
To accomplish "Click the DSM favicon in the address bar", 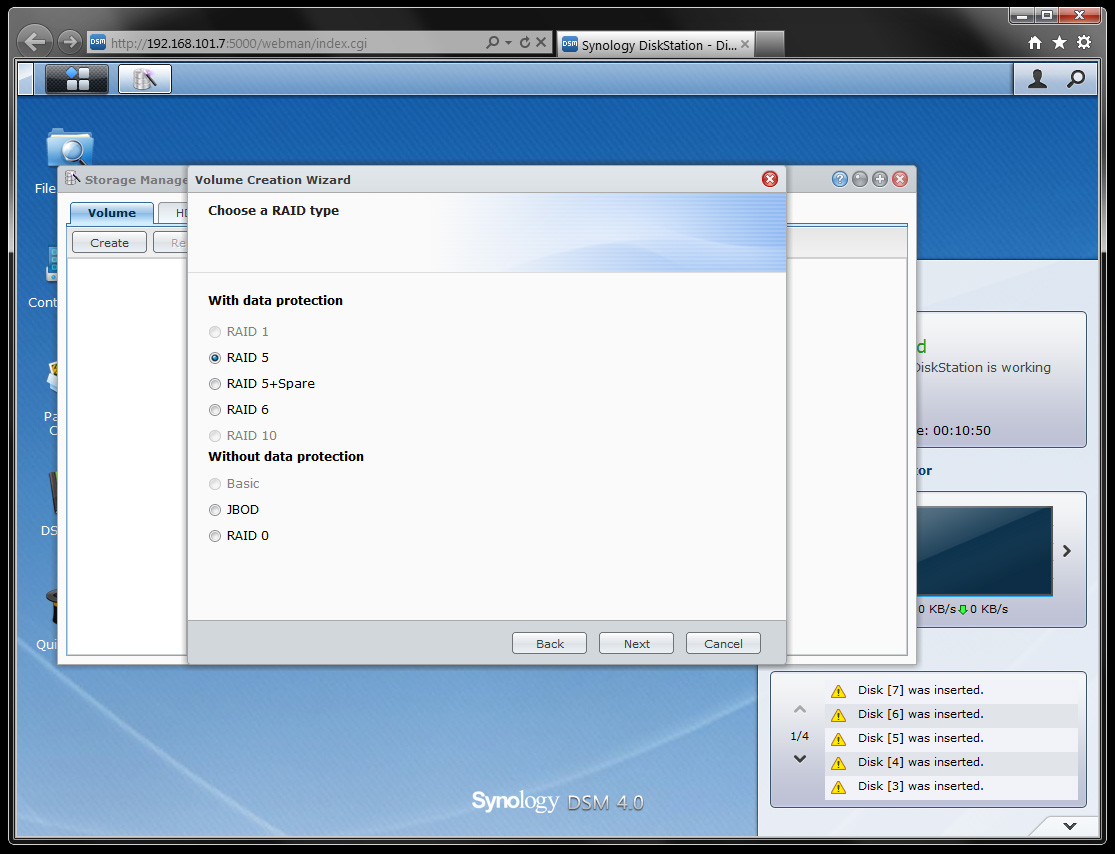I will click(98, 43).
